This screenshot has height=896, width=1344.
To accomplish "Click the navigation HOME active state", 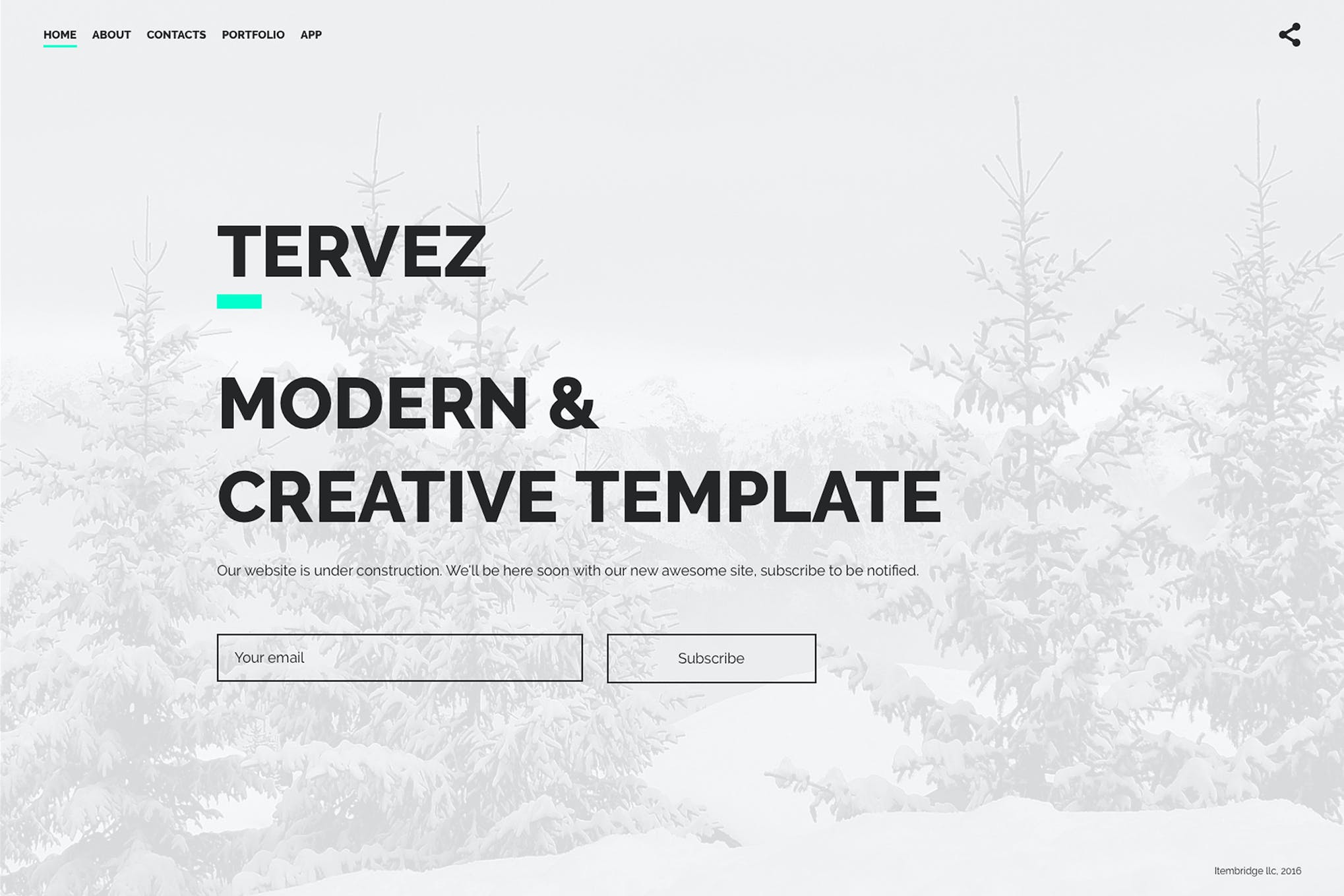I will pyautogui.click(x=58, y=34).
